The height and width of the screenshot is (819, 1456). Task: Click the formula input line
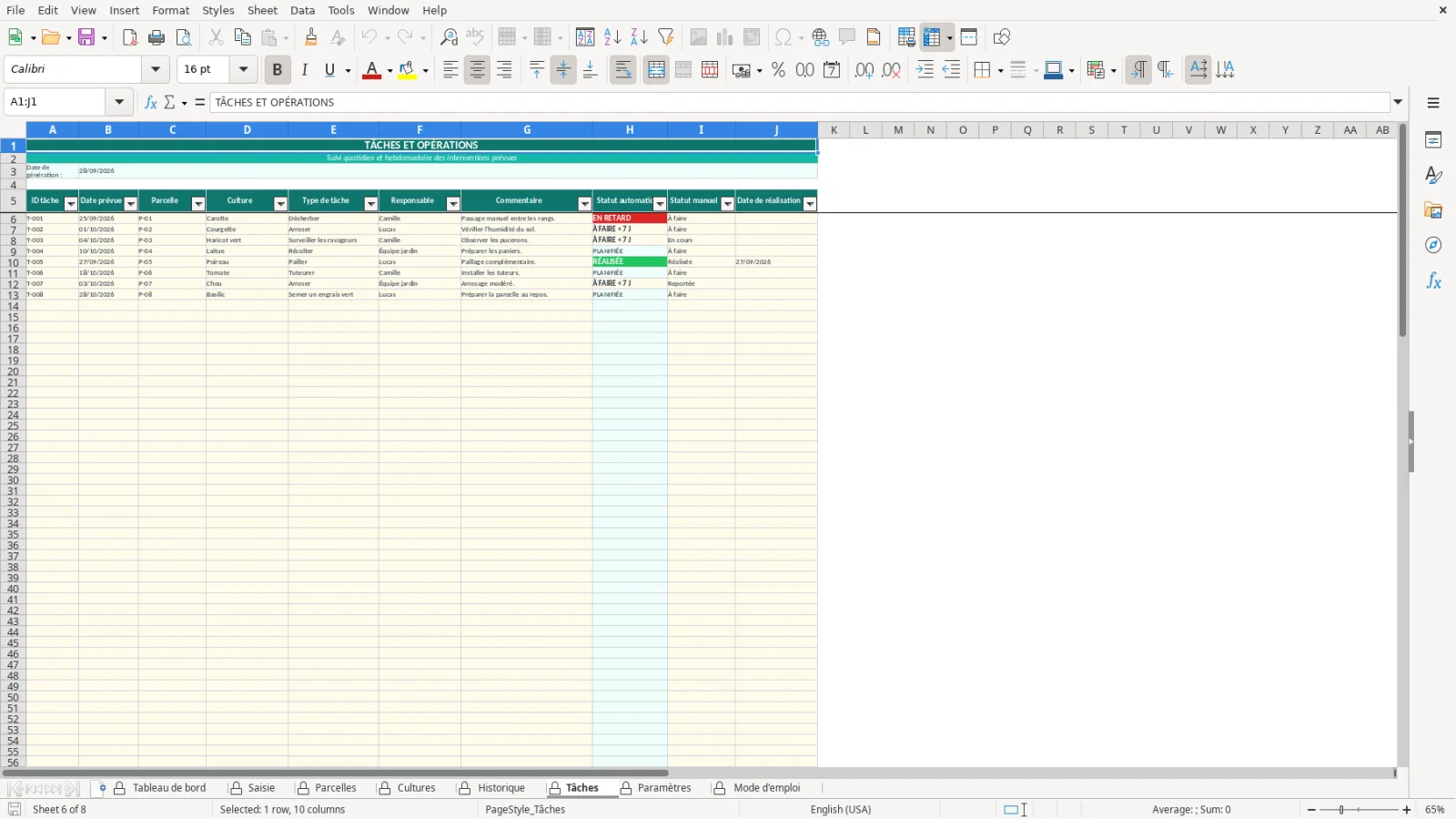(x=800, y=102)
